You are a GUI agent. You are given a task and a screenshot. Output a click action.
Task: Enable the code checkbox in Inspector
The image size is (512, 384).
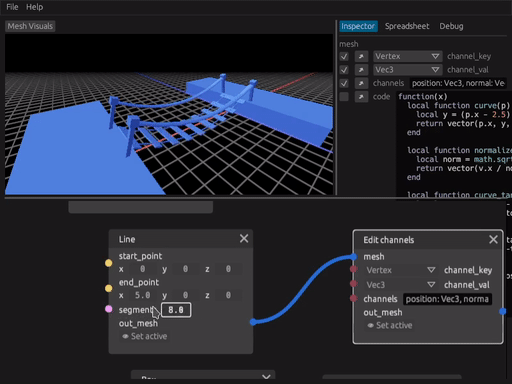[x=344, y=97]
